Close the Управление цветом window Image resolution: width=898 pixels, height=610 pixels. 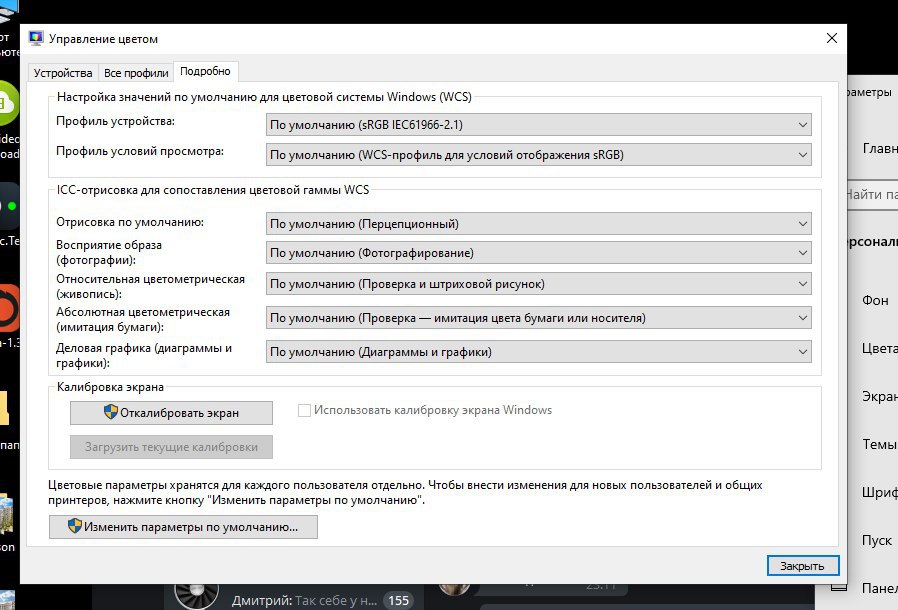[832, 38]
